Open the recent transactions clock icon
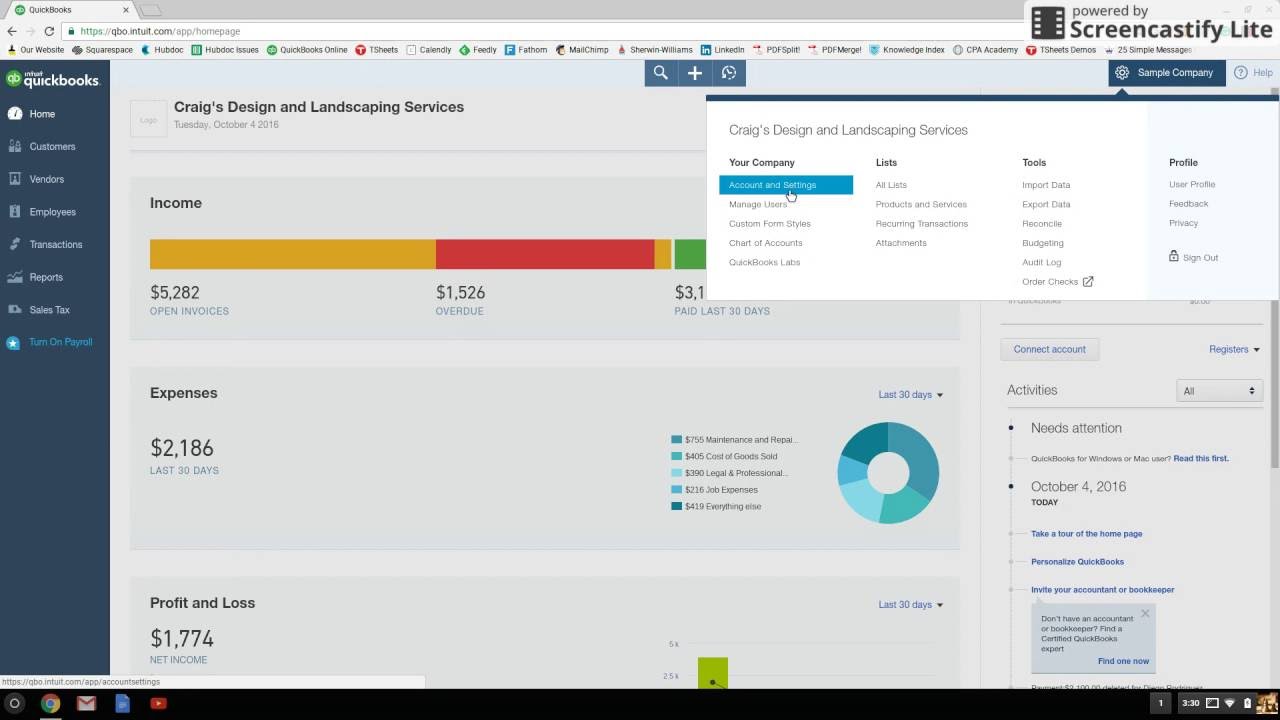Screen dimensions: 1280x720 pos(729,73)
